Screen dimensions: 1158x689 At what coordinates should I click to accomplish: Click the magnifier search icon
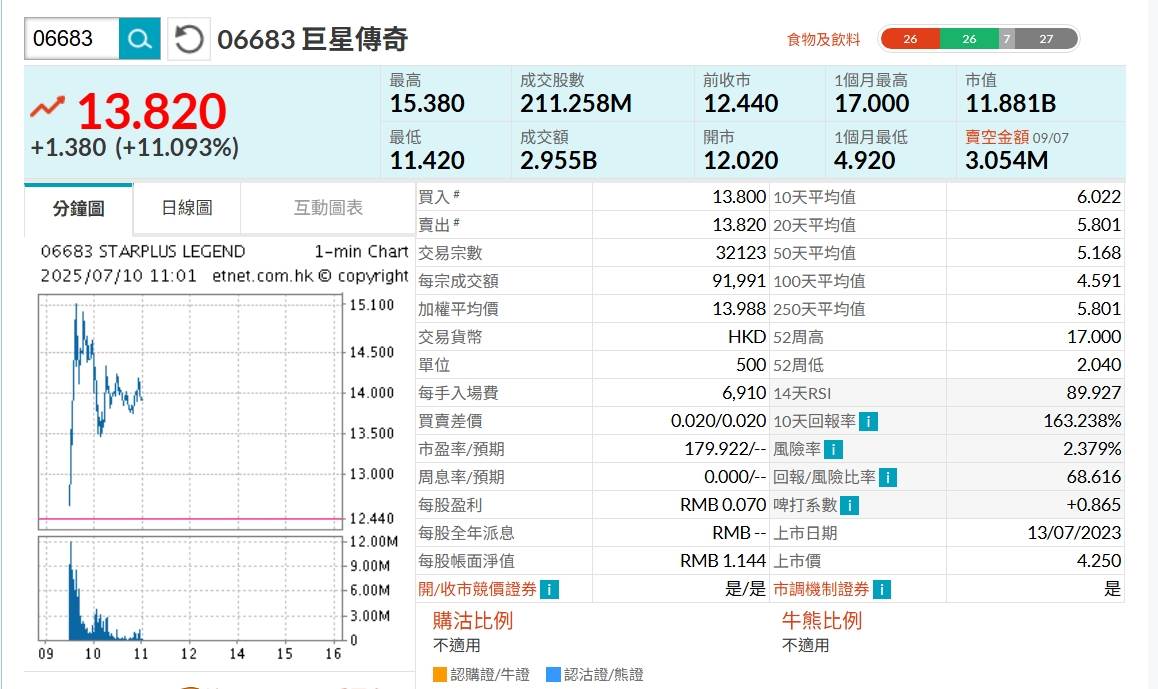[140, 39]
